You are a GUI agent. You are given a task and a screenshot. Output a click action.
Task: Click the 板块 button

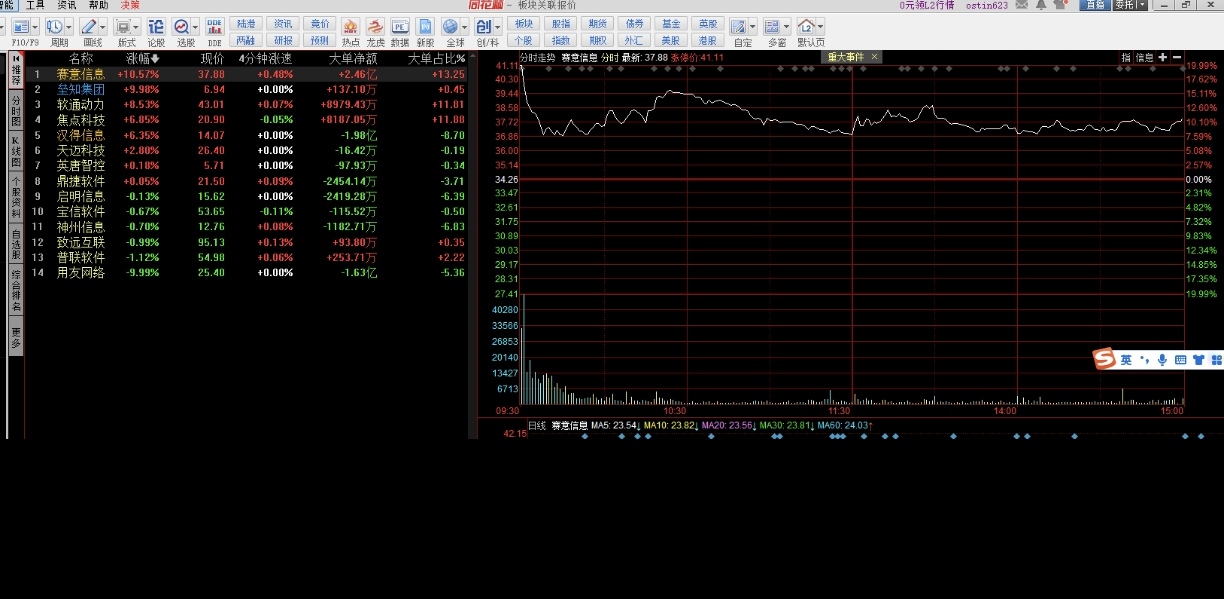[x=523, y=23]
